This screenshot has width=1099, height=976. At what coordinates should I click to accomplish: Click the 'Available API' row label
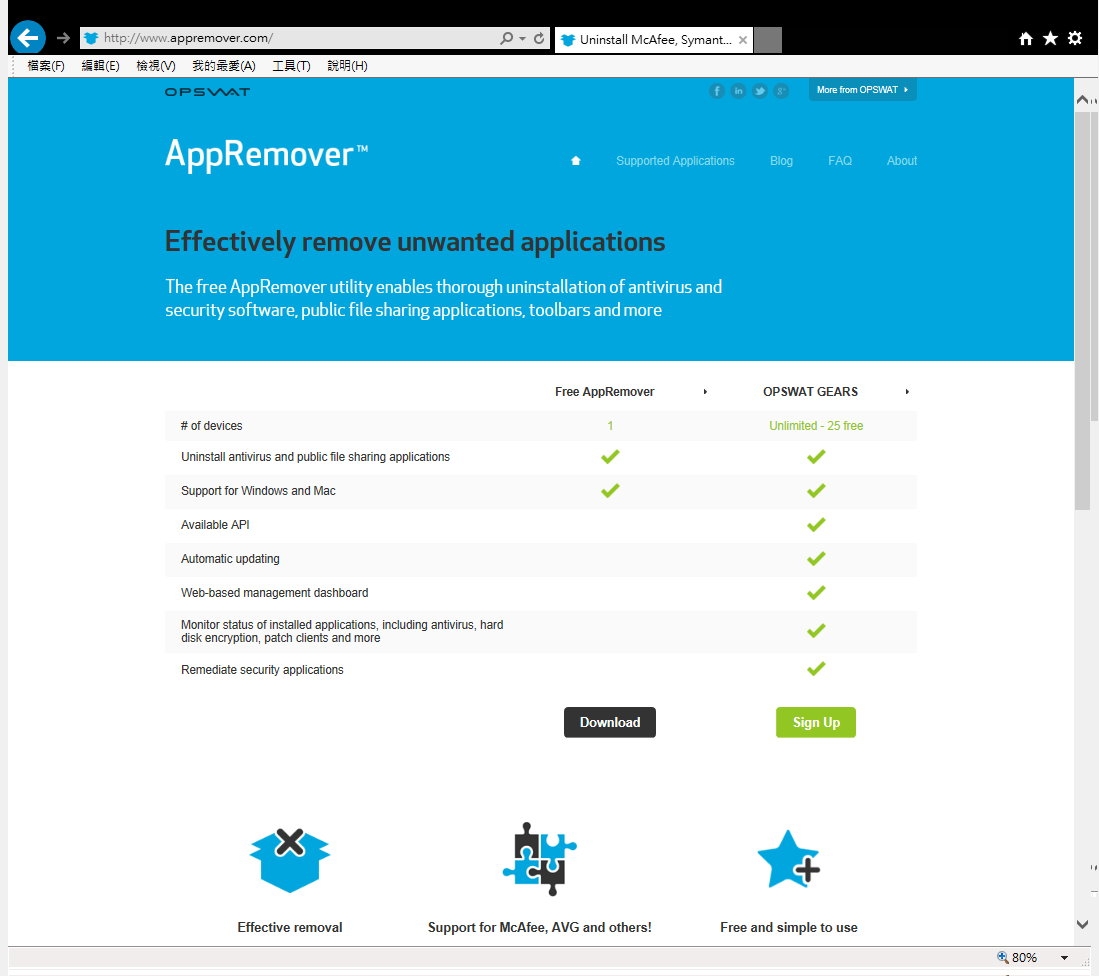pos(215,525)
